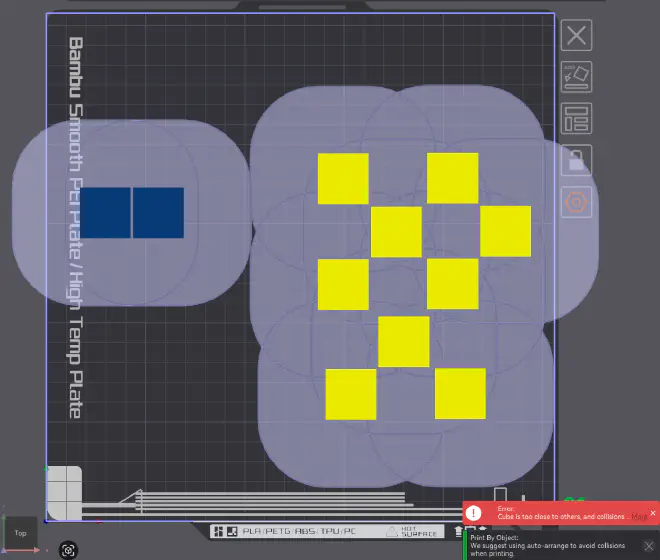Image resolution: width=660 pixels, height=560 pixels.
Task: Click the auto-orient plate icon
Action: click(577, 77)
